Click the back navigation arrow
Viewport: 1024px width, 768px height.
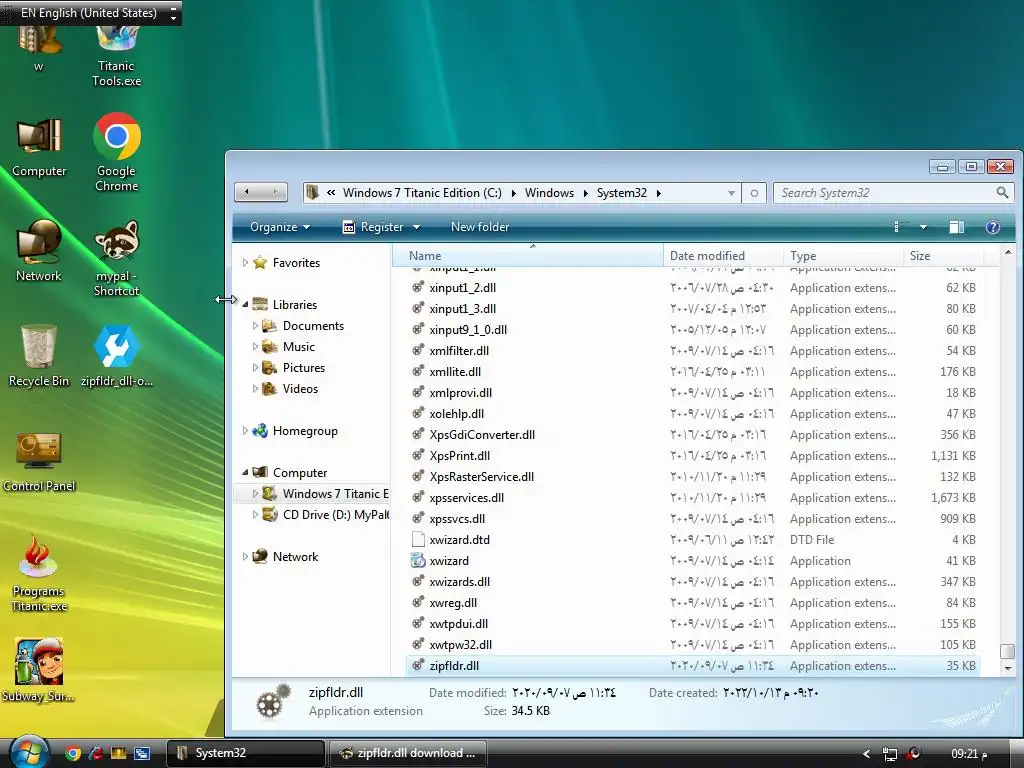pyautogui.click(x=247, y=192)
